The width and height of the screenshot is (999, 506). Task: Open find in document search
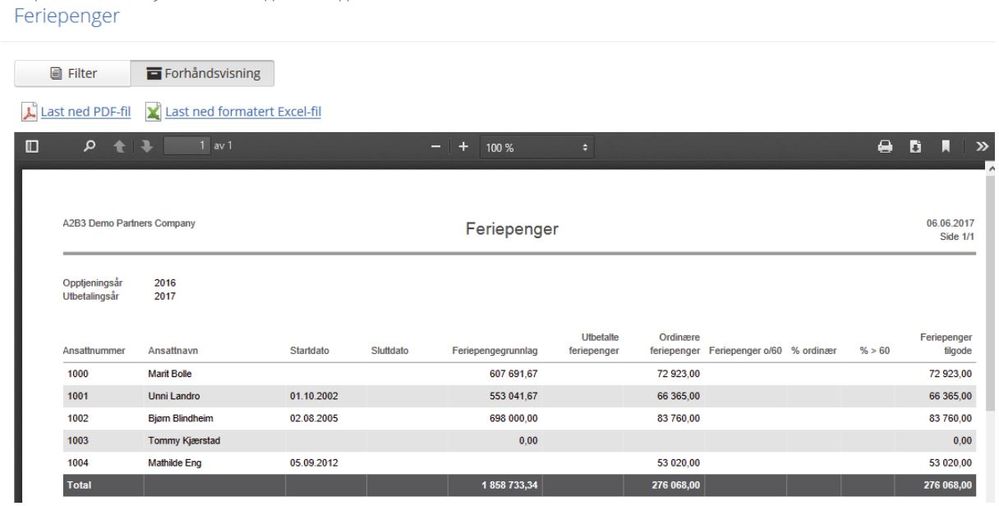pos(91,147)
